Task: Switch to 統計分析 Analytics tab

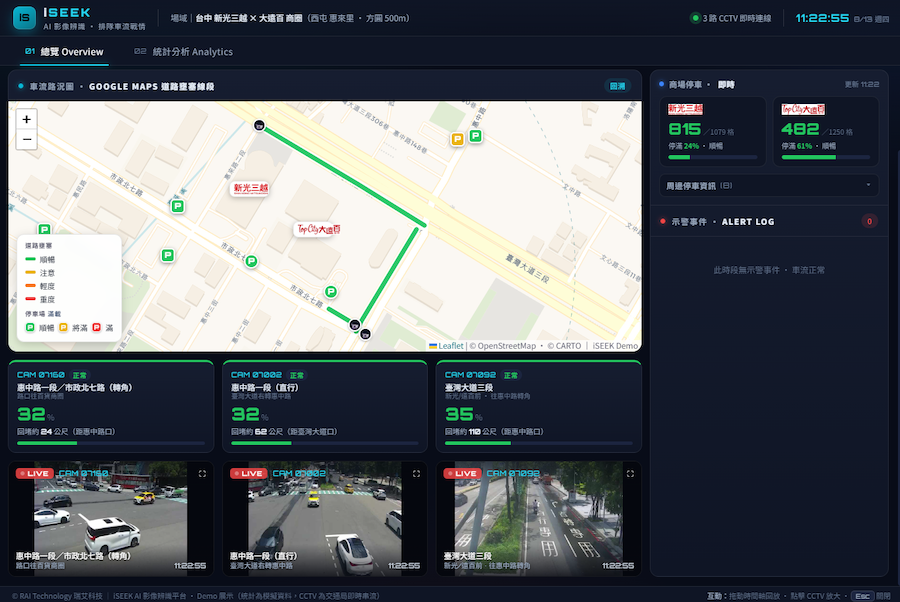Action: (x=184, y=52)
